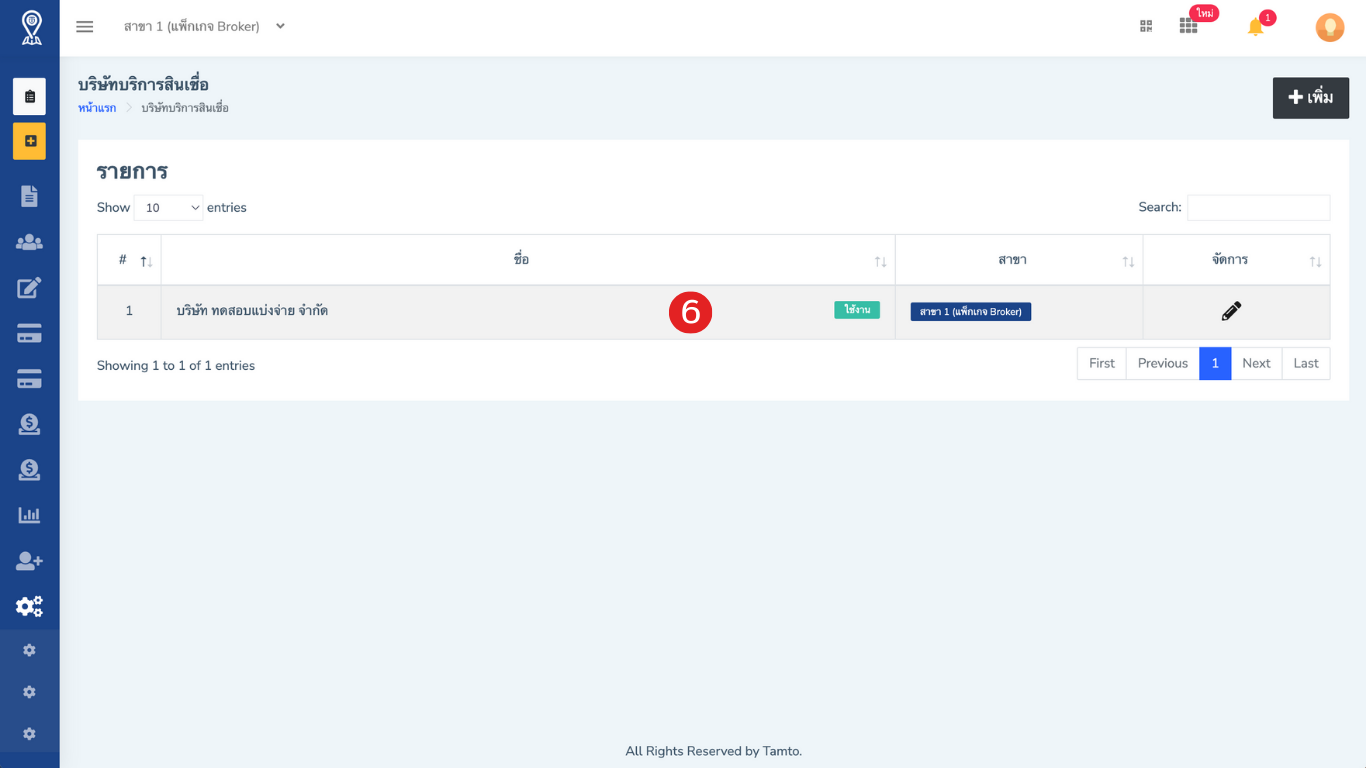Sort the table by สาขา column
Image resolution: width=1366 pixels, height=768 pixels.
(x=1019, y=260)
